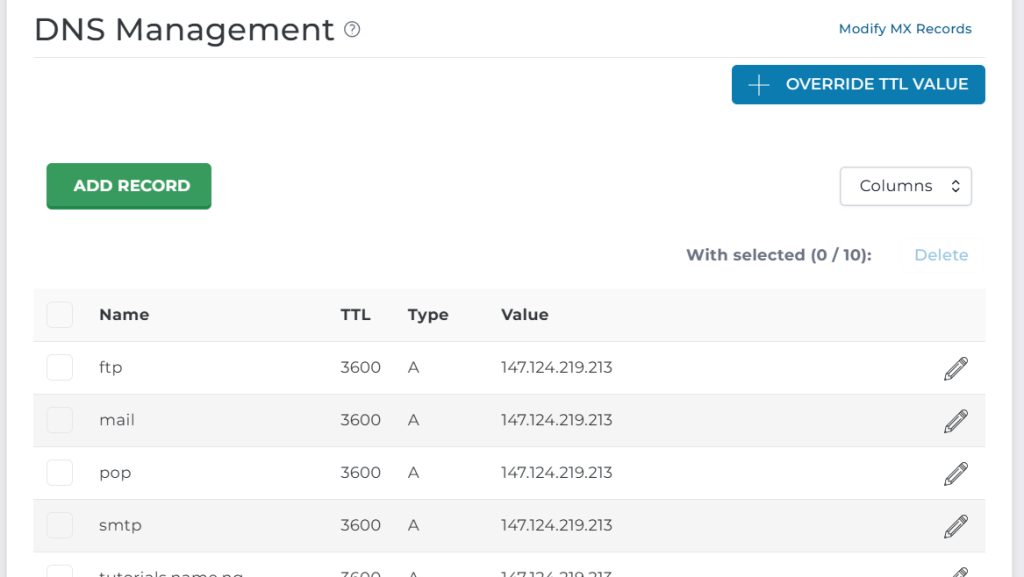Viewport: 1024px width, 577px height.
Task: Click the help icon beside DNS Management
Action: tap(352, 30)
